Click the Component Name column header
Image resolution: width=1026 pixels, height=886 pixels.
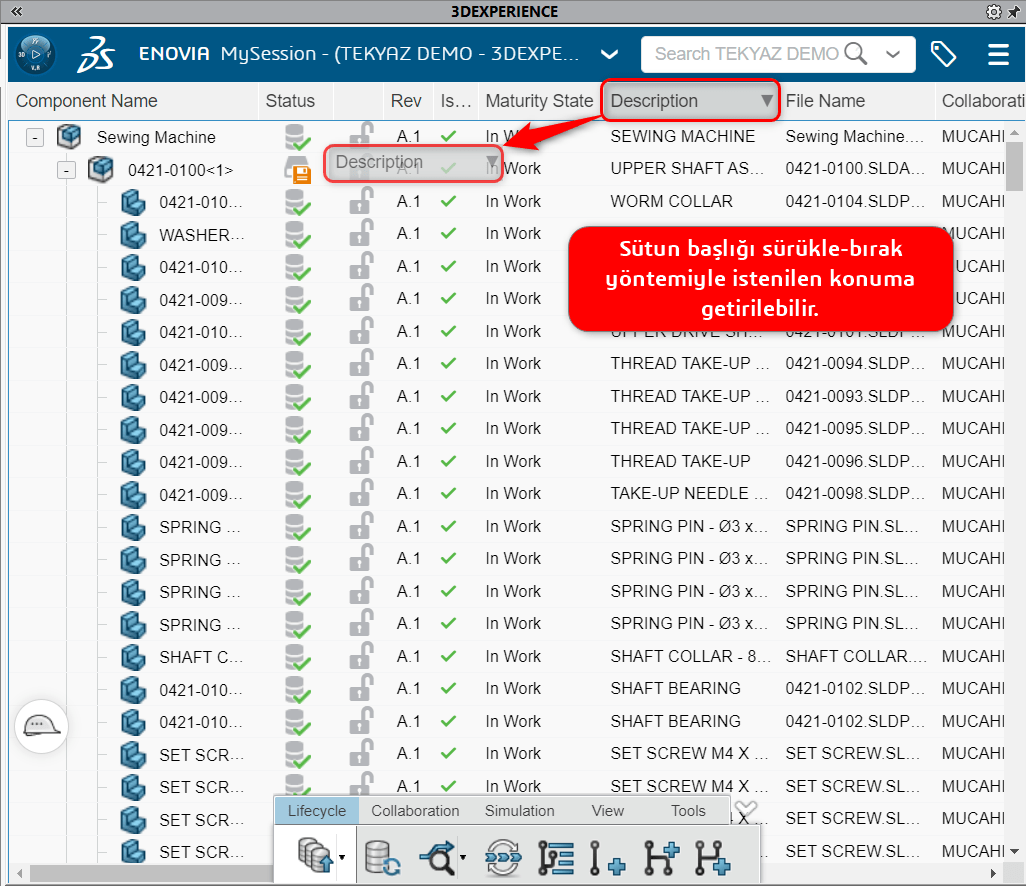click(86, 101)
